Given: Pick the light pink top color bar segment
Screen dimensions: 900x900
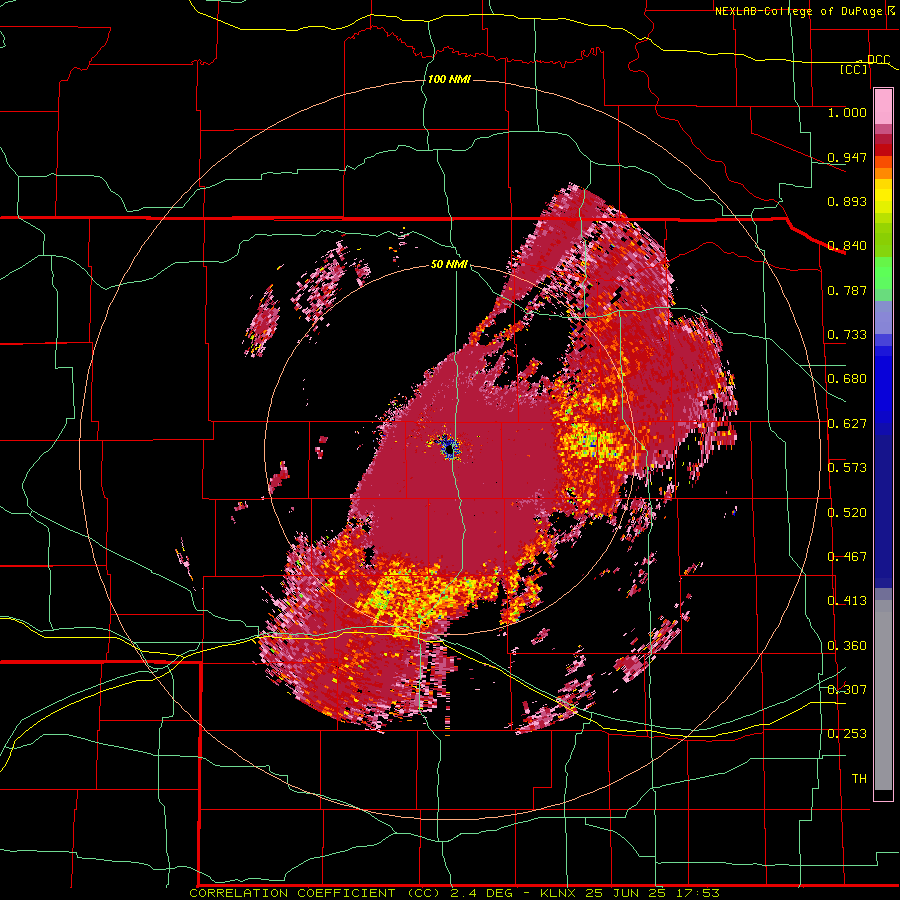Looking at the screenshot, I should (883, 106).
